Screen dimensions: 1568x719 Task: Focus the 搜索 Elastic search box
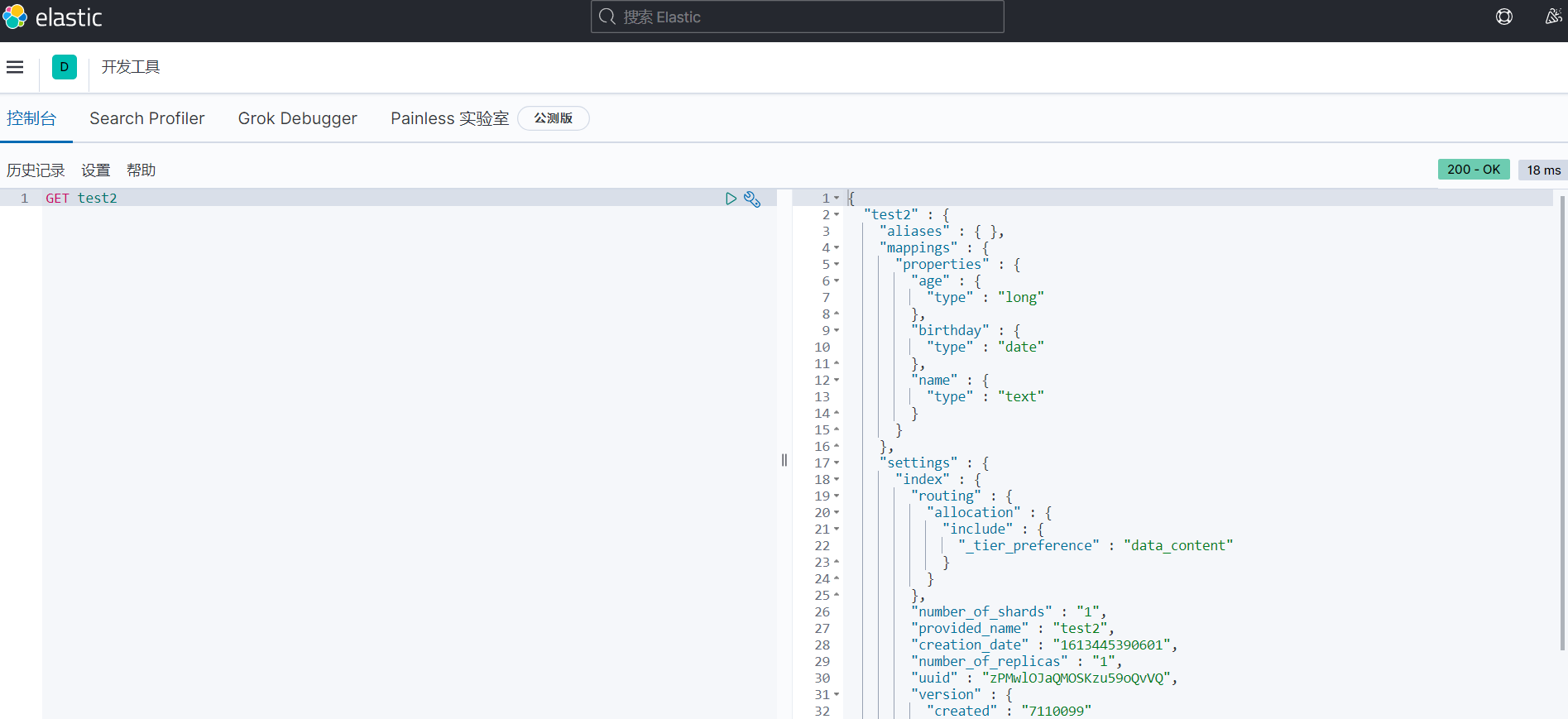[x=798, y=17]
